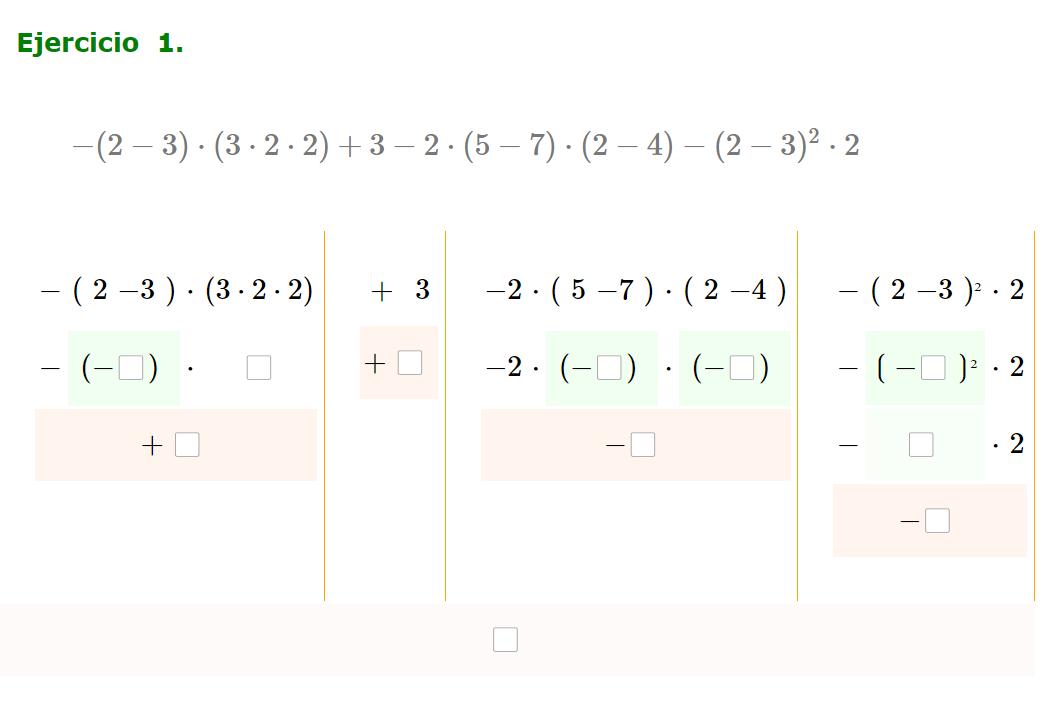The width and height of the screenshot is (1050, 705).
Task: Click the box replacing (5−7) in third column
Action: pyautogui.click(x=609, y=368)
